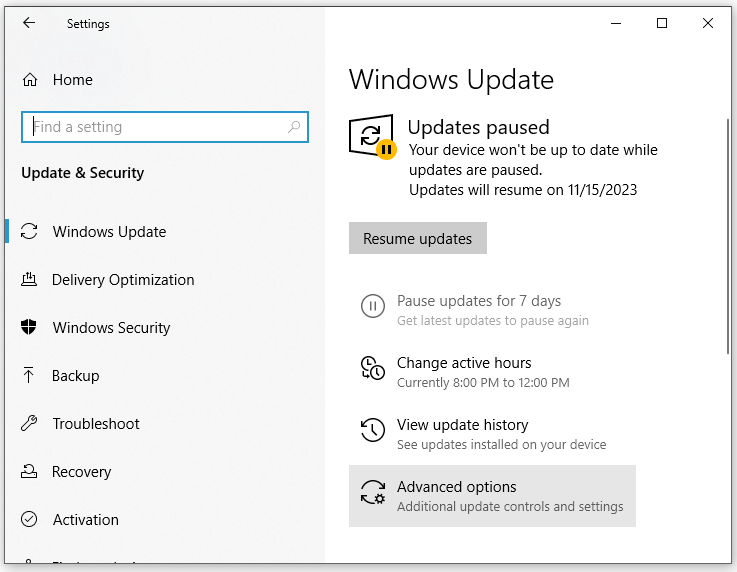This screenshot has width=737, height=572.
Task: Open Delivery Optimization section
Action: (x=123, y=280)
